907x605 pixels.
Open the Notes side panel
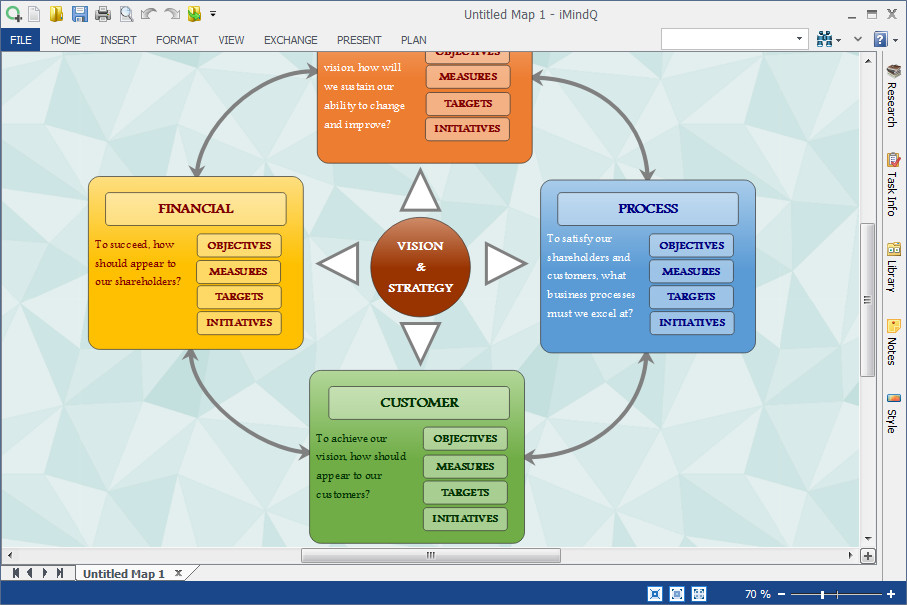point(893,342)
